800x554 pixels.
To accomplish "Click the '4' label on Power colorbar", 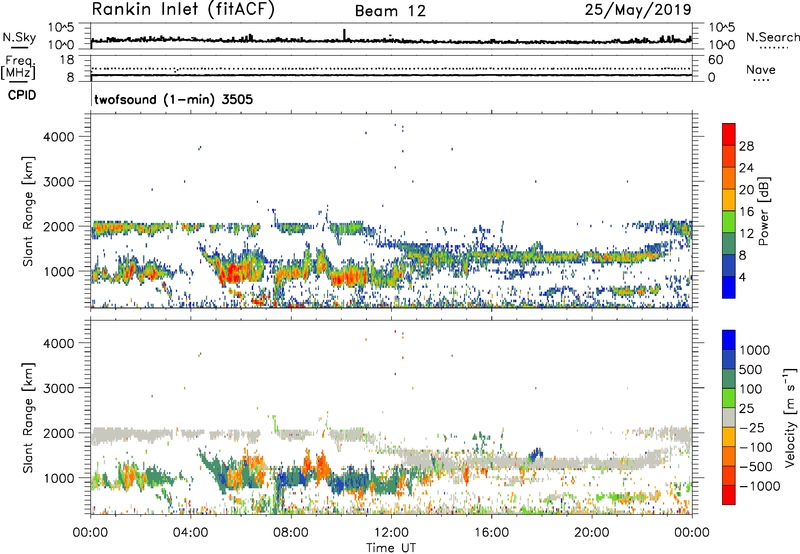I will coord(742,278).
